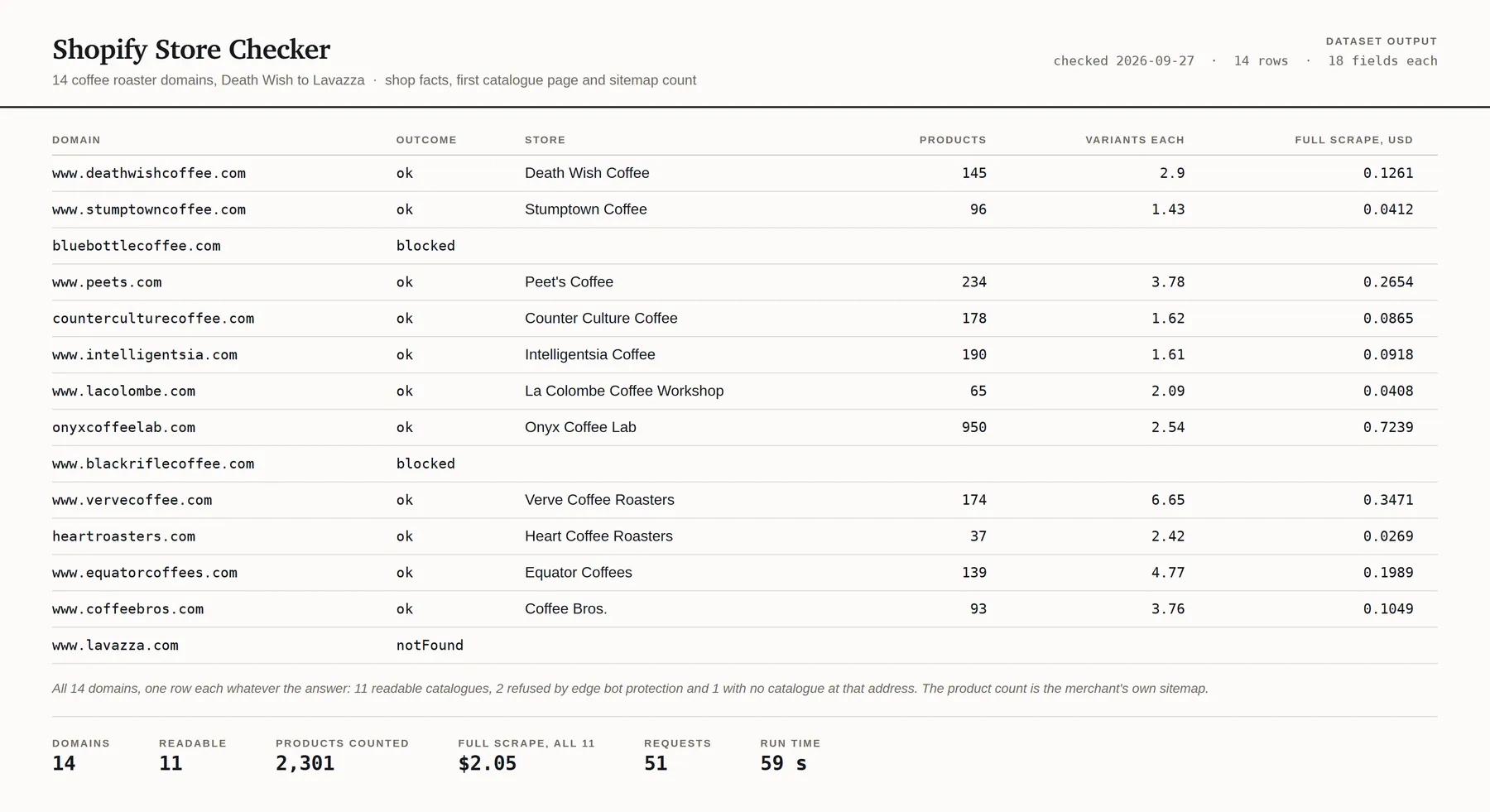Click the DOMAINS total of 14

coord(64,764)
